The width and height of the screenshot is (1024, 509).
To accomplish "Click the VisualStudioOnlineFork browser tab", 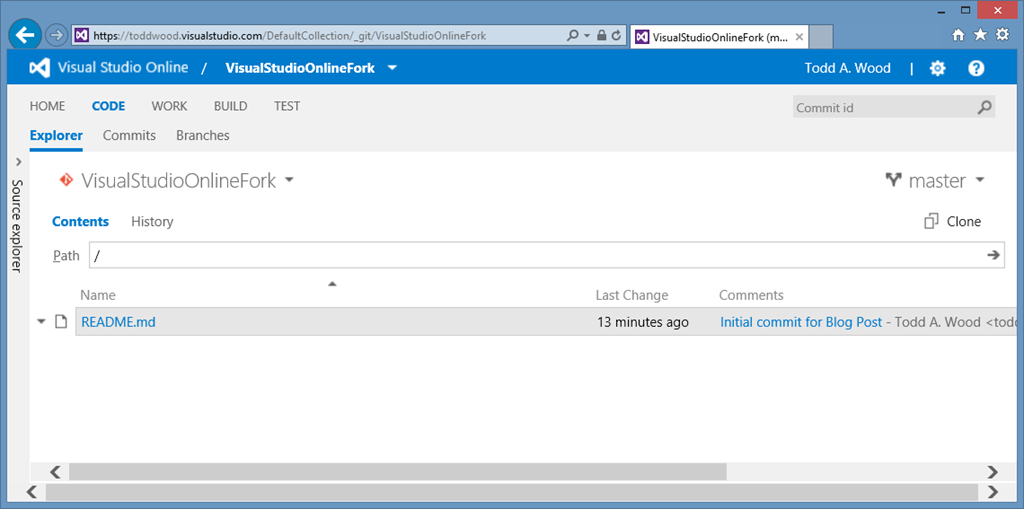I will (719, 37).
